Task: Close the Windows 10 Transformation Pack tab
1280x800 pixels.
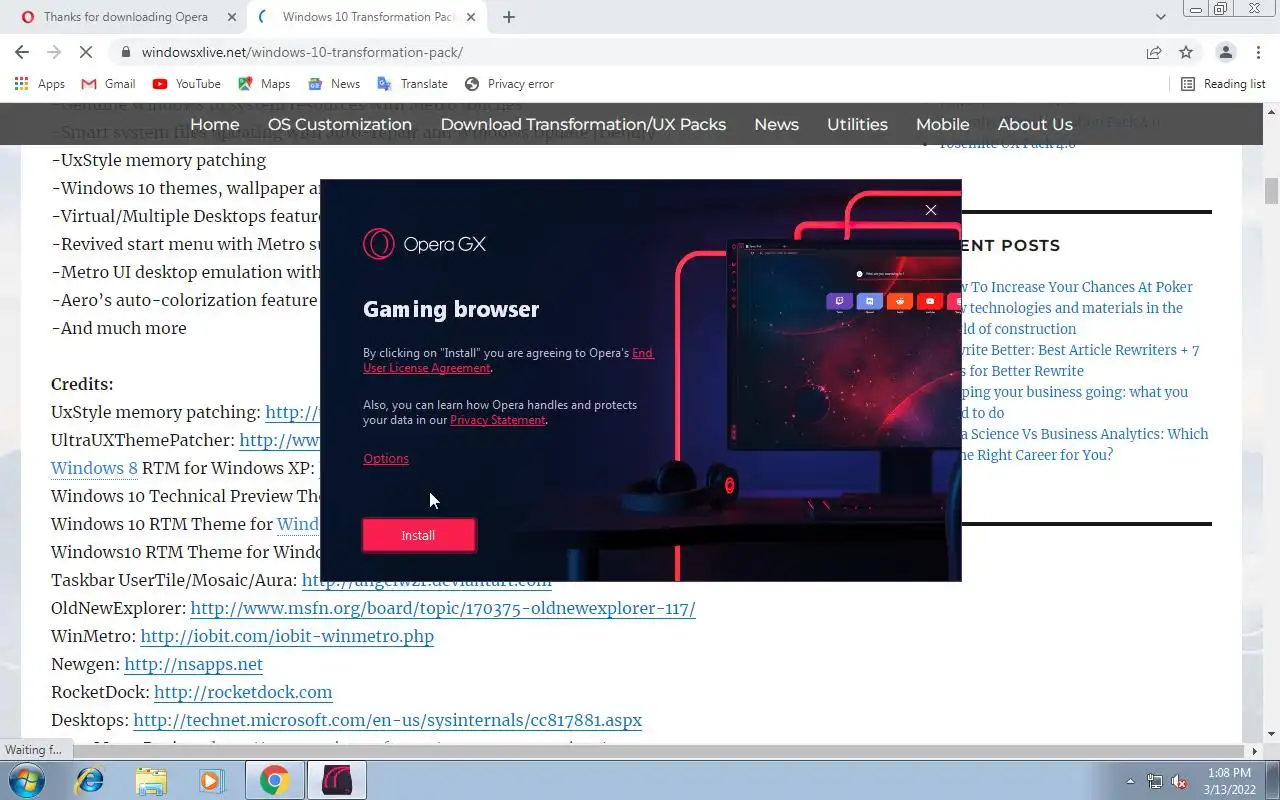Action: click(x=471, y=17)
